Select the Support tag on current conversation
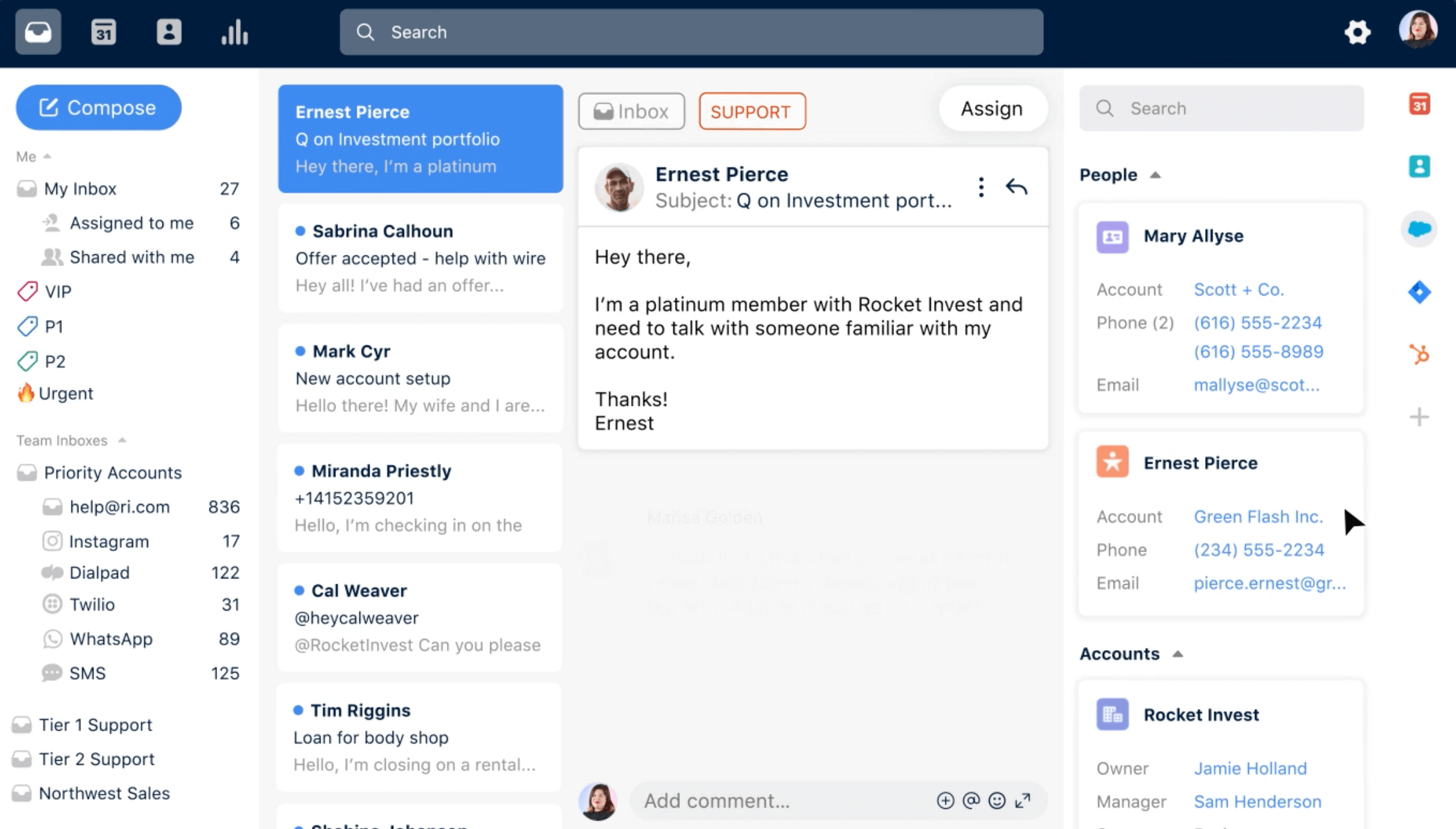The height and width of the screenshot is (829, 1456). tap(750, 111)
